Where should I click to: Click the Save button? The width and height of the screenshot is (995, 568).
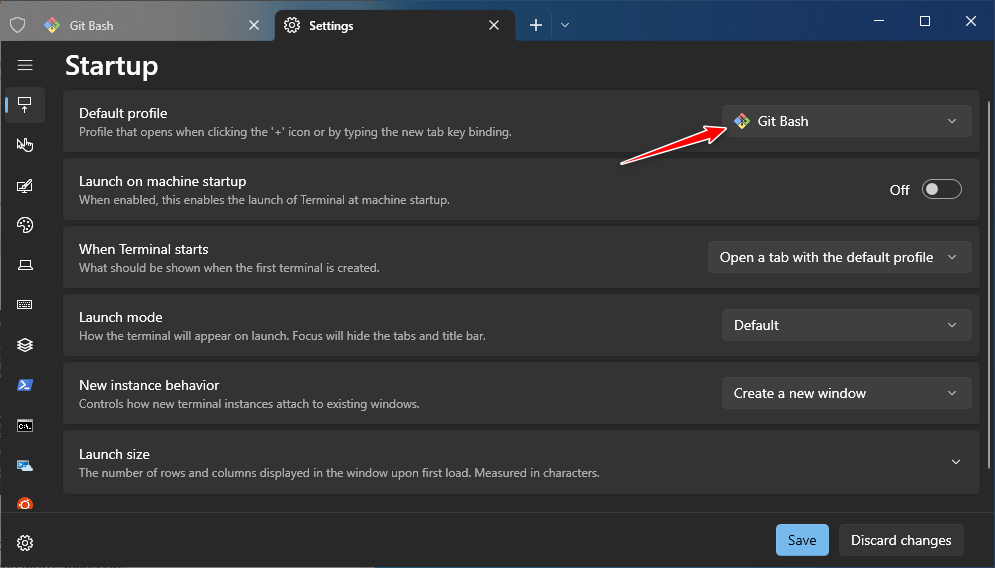(802, 540)
